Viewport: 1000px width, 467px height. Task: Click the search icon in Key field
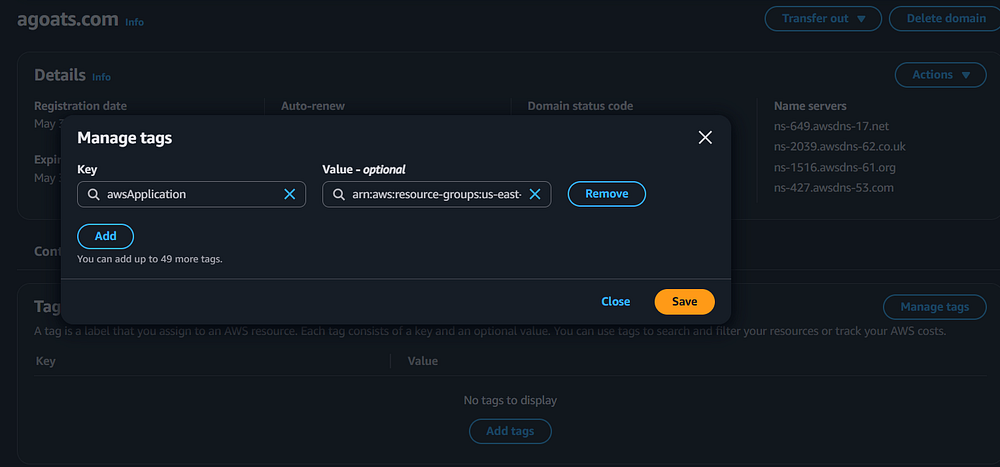pyautogui.click(x=93, y=194)
